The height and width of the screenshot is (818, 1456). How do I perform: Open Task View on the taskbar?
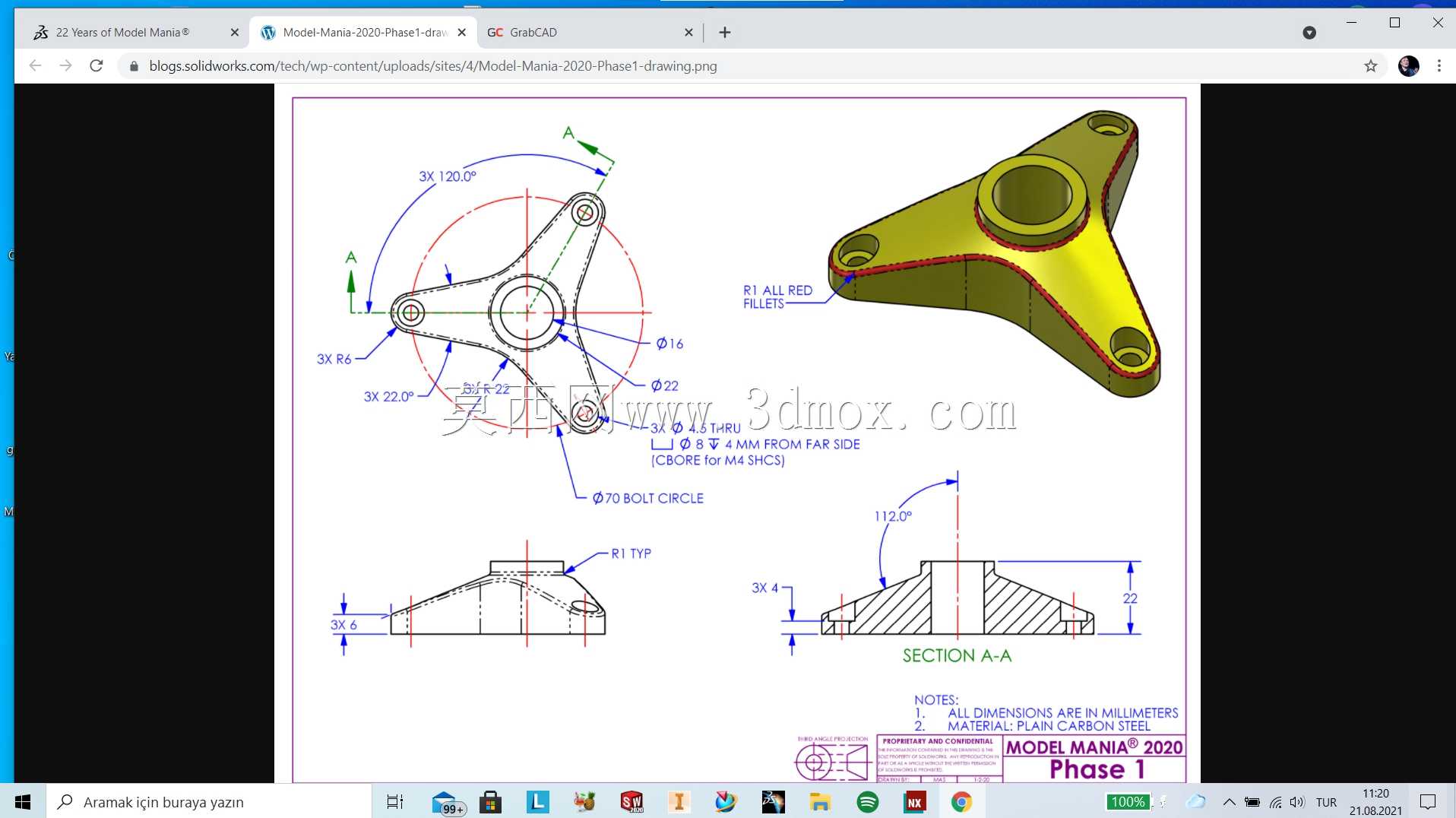click(395, 801)
